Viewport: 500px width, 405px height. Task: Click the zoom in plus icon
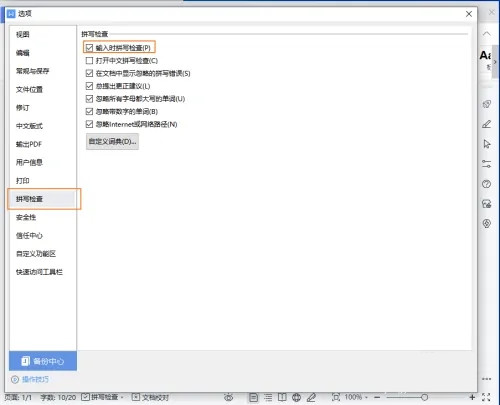click(x=472, y=397)
